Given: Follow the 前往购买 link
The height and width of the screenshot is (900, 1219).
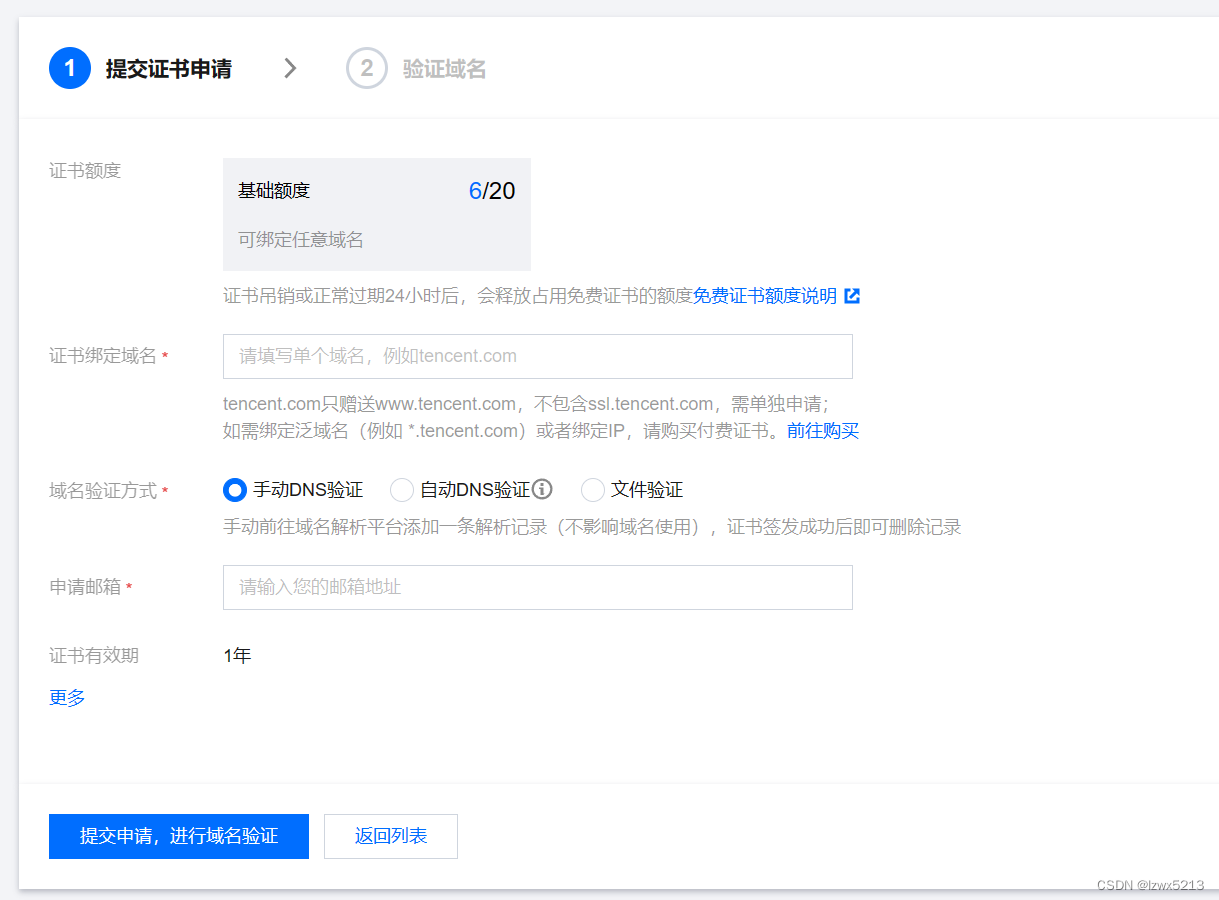Looking at the screenshot, I should point(823,431).
